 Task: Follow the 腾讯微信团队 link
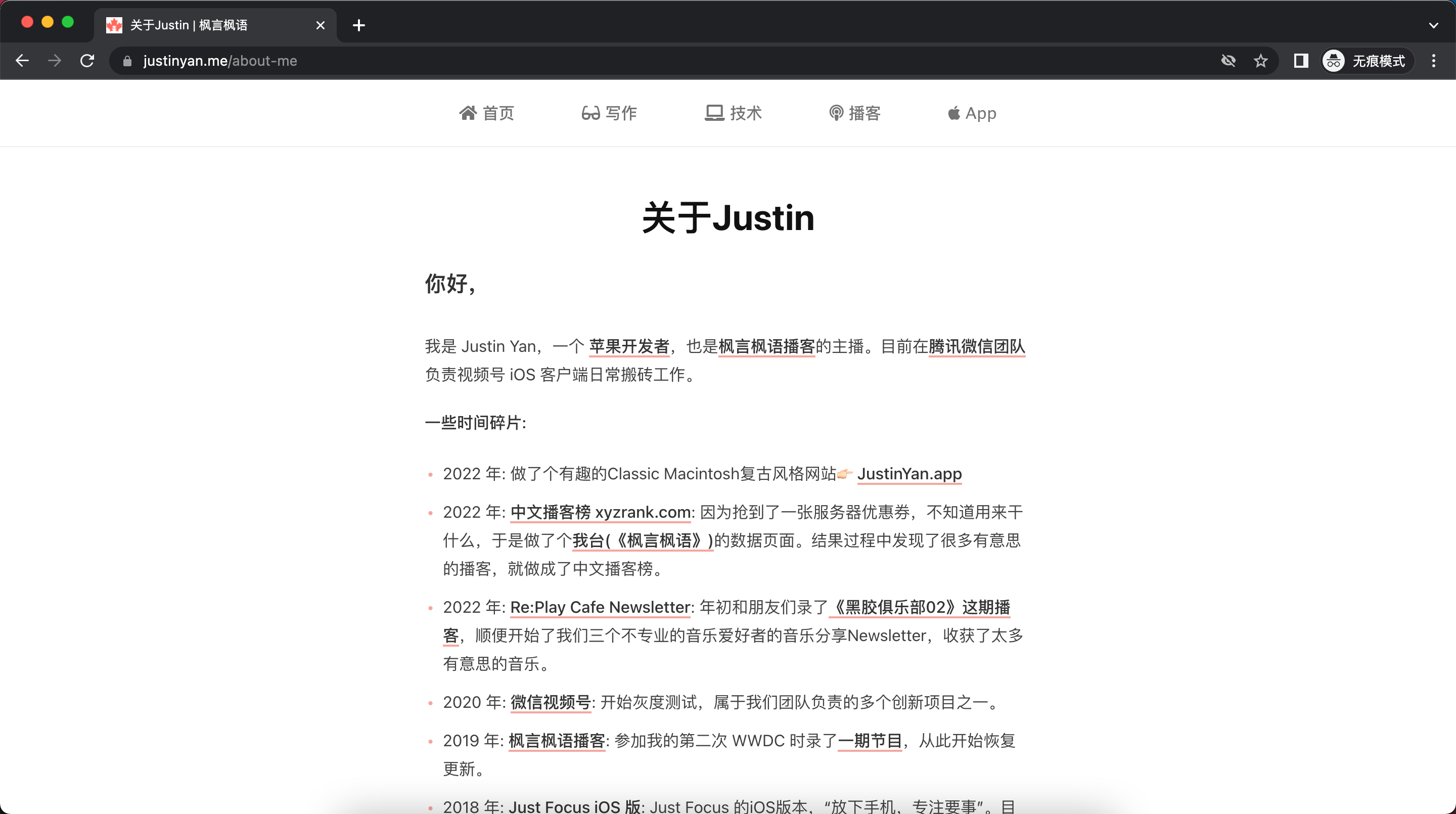[976, 346]
